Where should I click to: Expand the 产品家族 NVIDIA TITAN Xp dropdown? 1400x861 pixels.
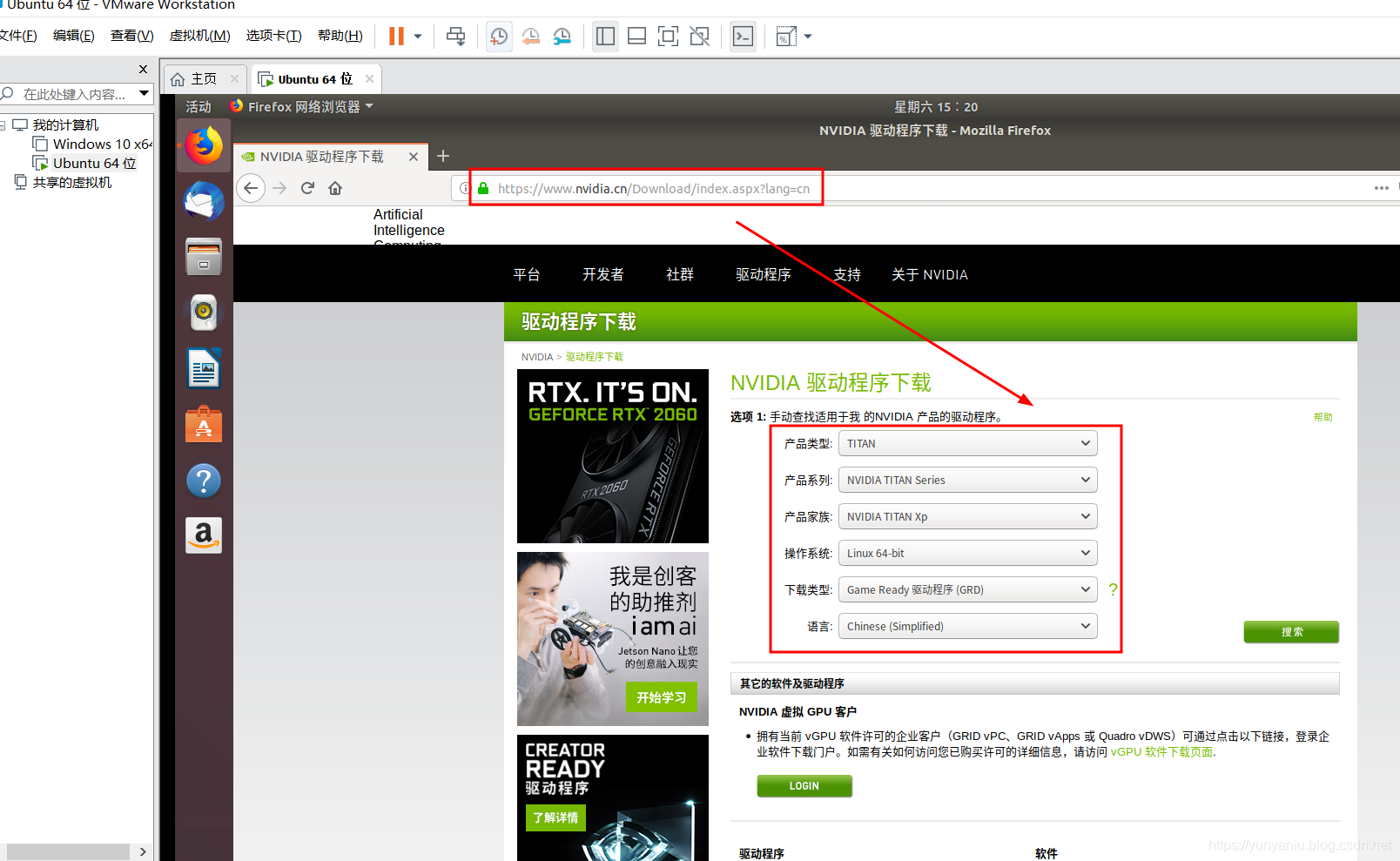(967, 516)
